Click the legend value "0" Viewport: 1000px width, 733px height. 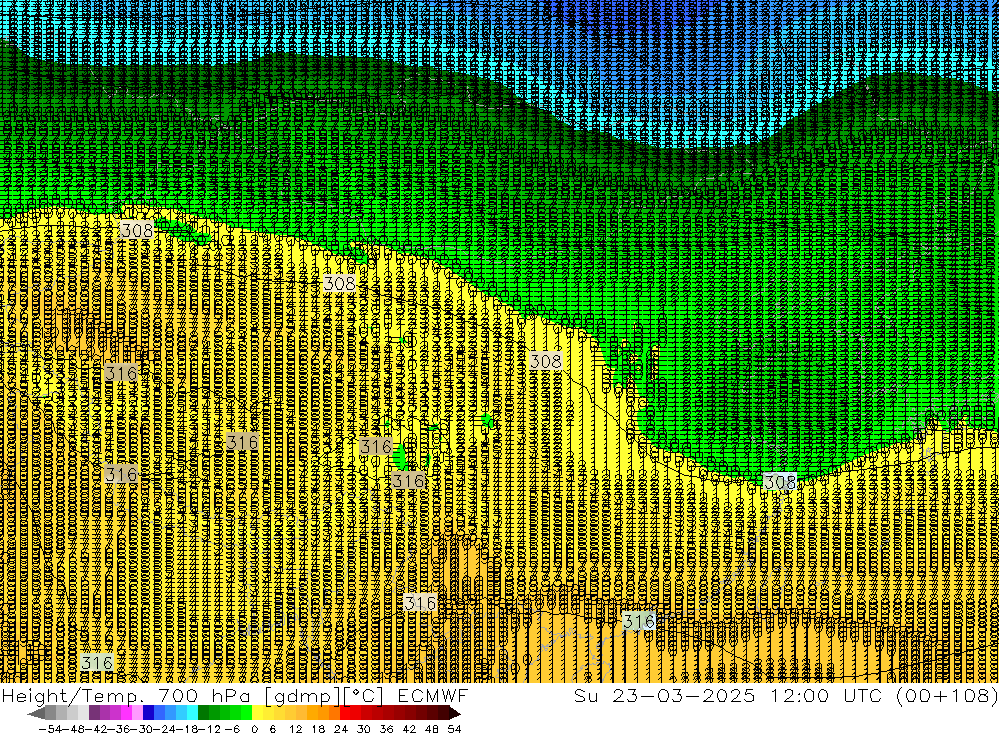pos(254,729)
